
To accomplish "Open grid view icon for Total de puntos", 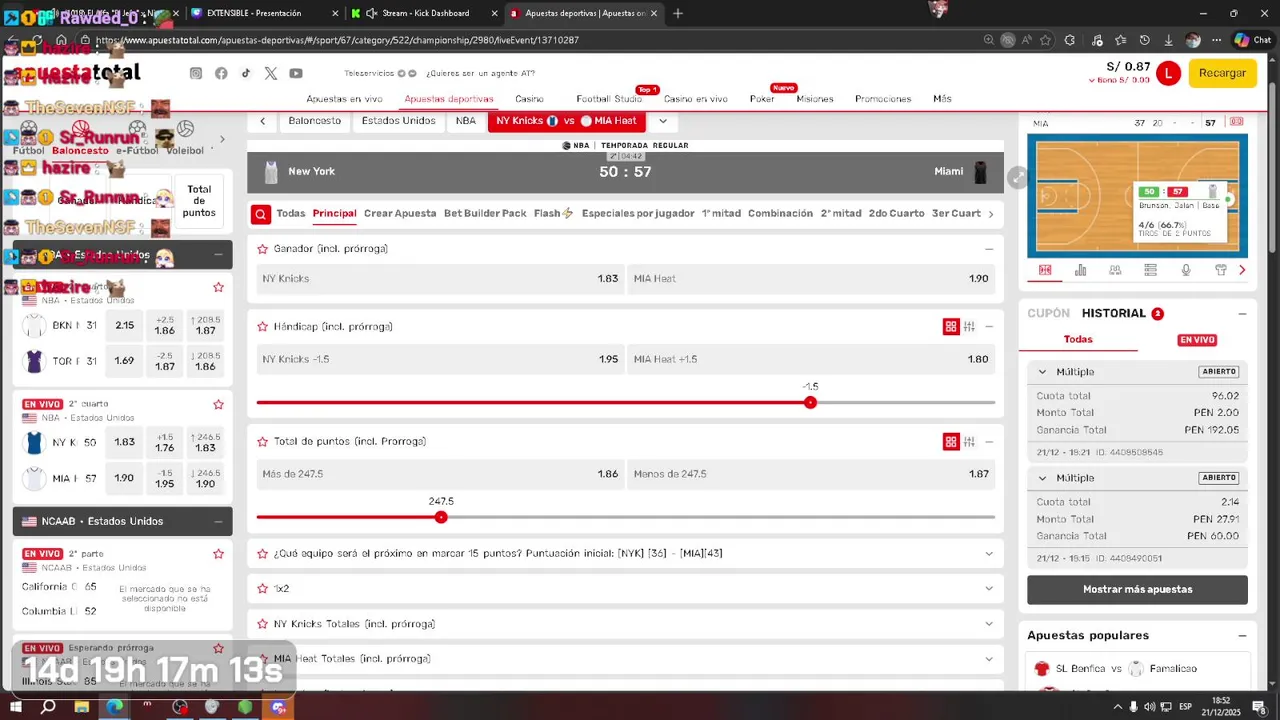I will click(951, 442).
